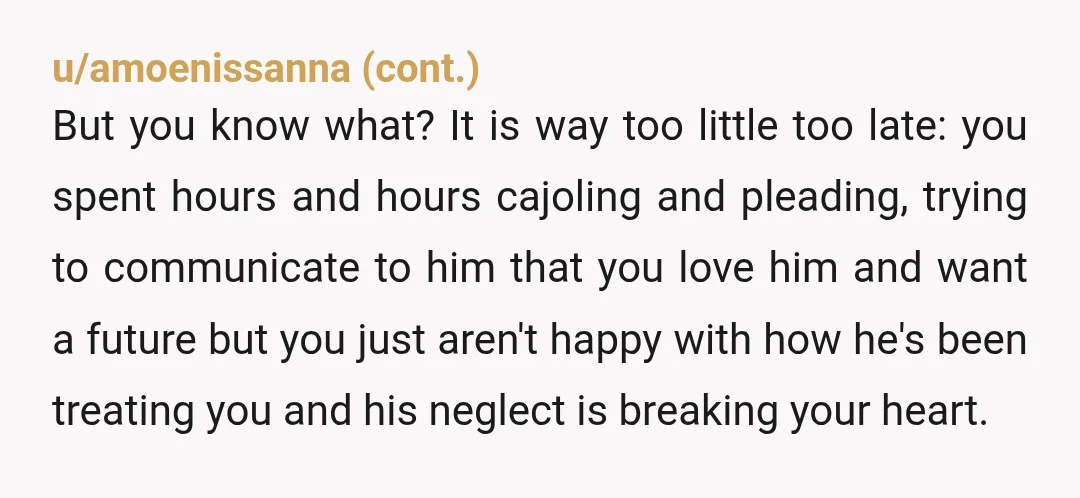Click the word 'want' ending the third line
Image resolution: width=1080 pixels, height=498 pixels.
tap(982, 269)
